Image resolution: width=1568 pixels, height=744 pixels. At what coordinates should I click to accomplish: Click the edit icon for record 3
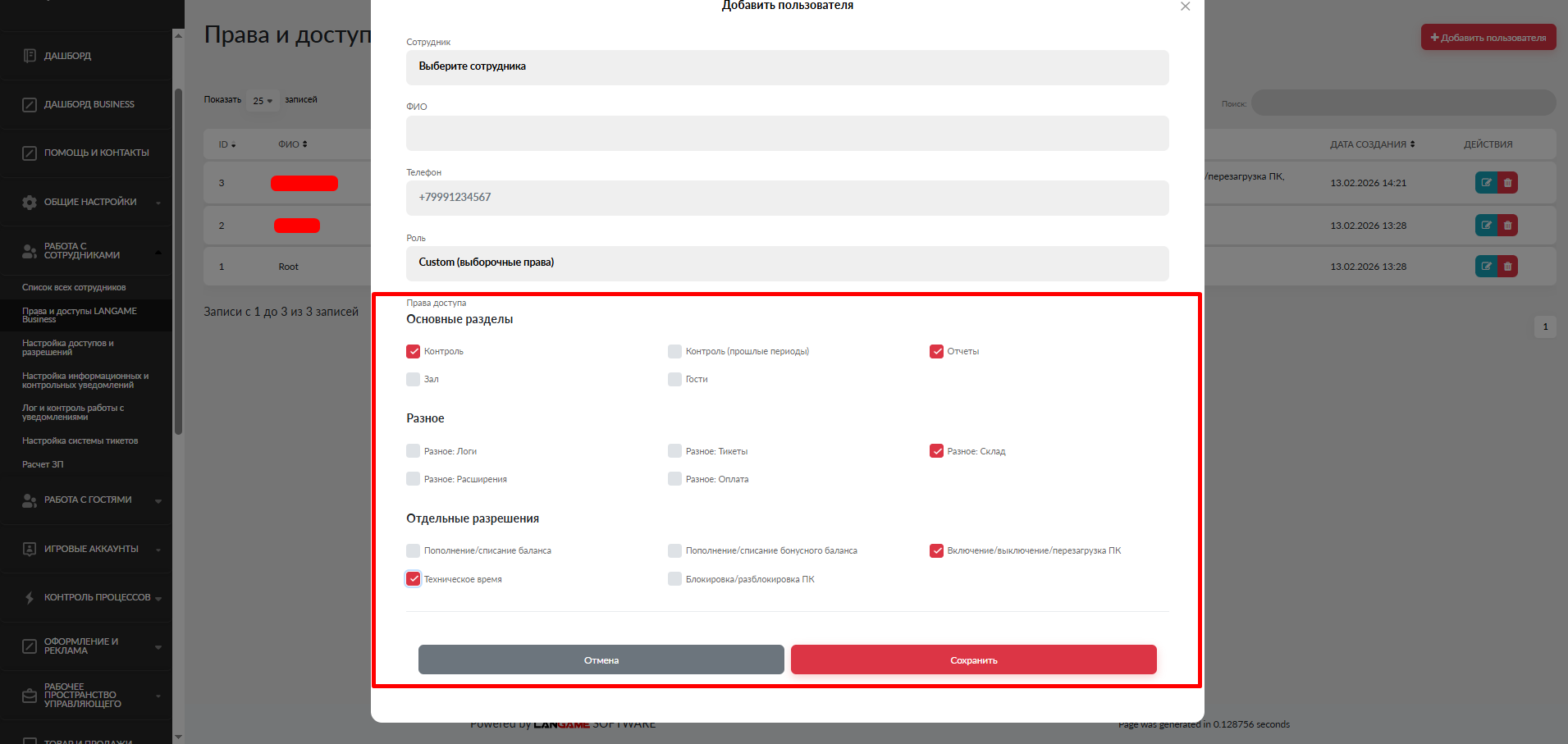click(x=1486, y=183)
